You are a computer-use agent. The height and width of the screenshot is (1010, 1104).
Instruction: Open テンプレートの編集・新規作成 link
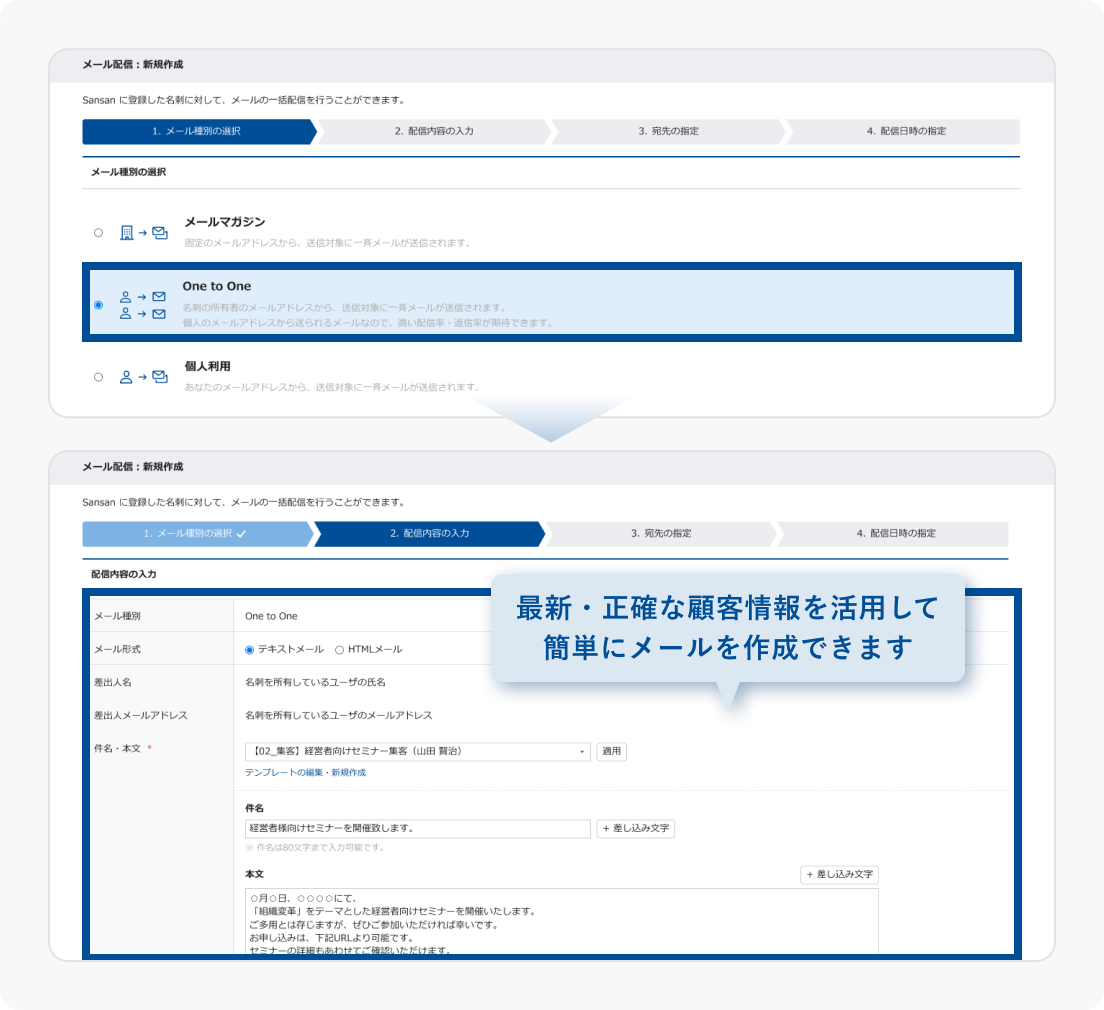click(306, 773)
